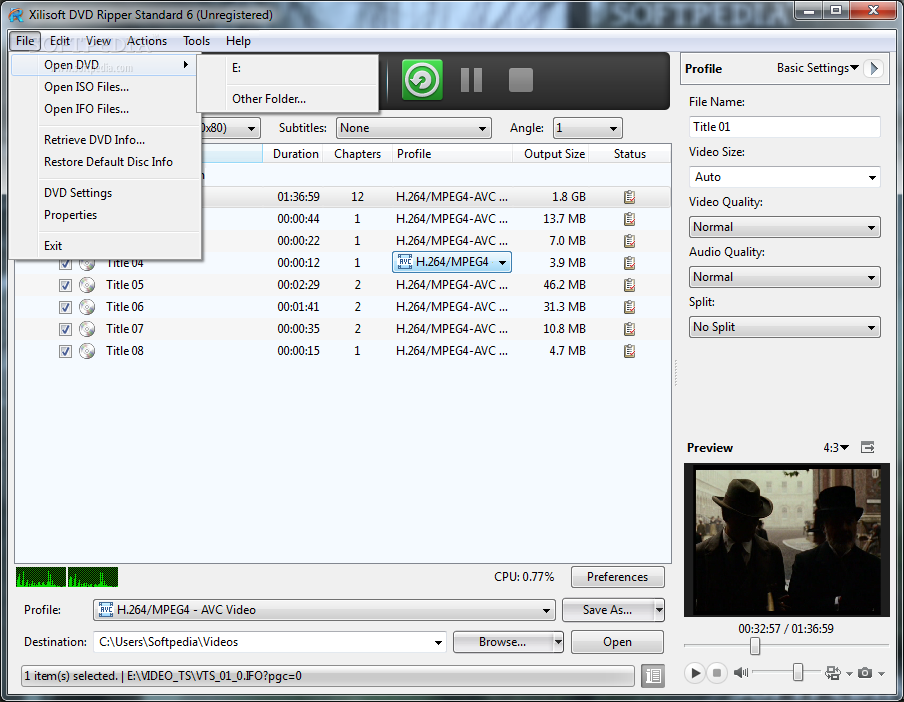Click the Open destination button
The image size is (904, 702).
point(617,642)
